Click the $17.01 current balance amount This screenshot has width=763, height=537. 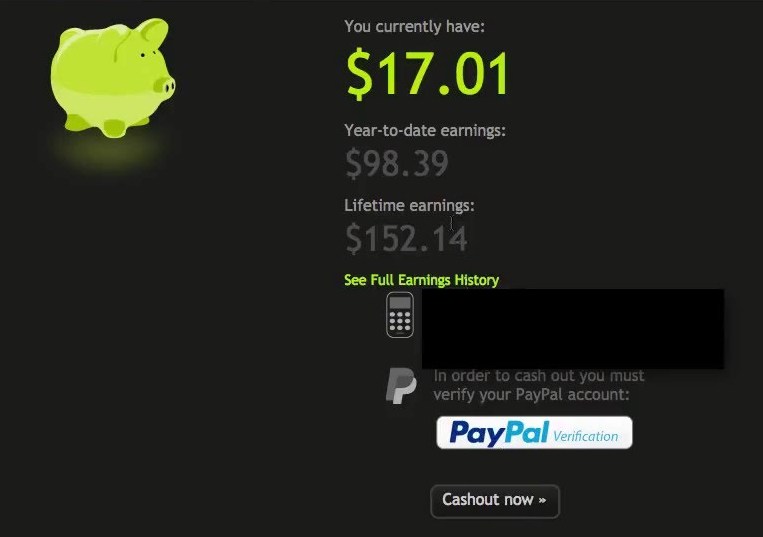(x=427, y=73)
